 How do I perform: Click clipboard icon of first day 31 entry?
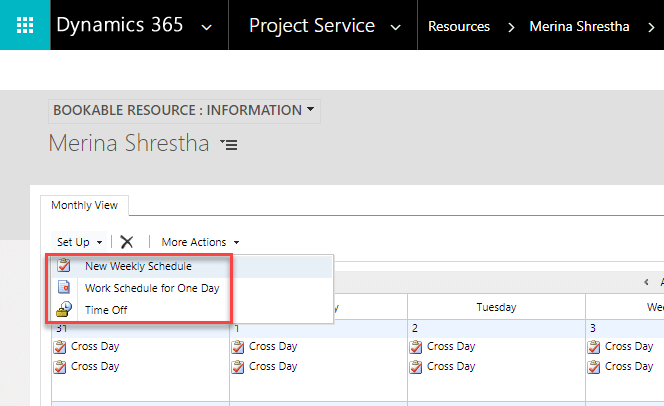[60, 347]
